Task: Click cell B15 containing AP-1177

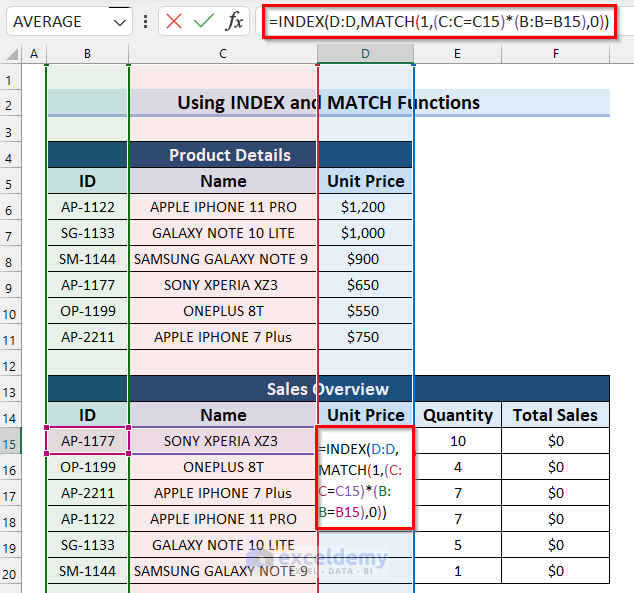Action: click(87, 441)
